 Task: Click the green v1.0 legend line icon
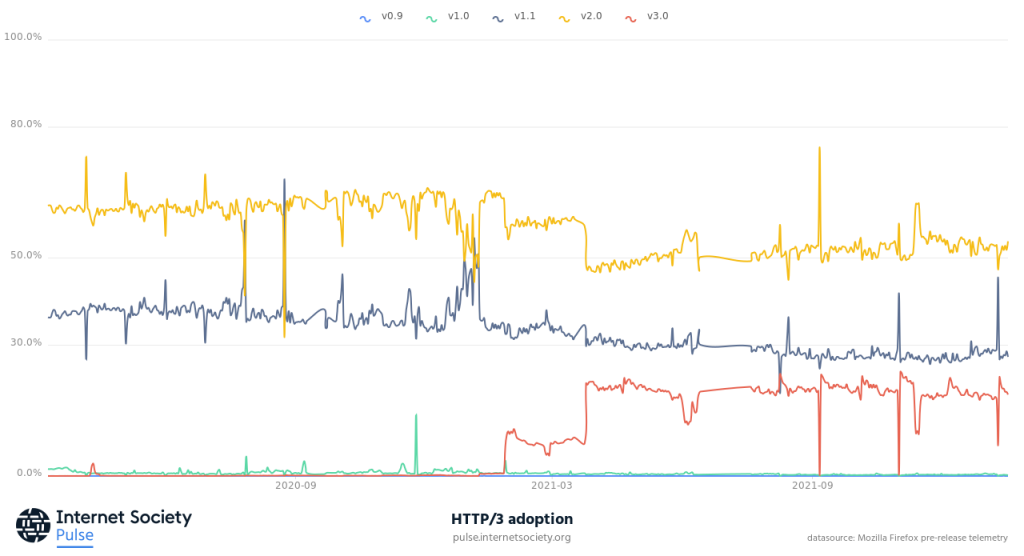coord(432,17)
